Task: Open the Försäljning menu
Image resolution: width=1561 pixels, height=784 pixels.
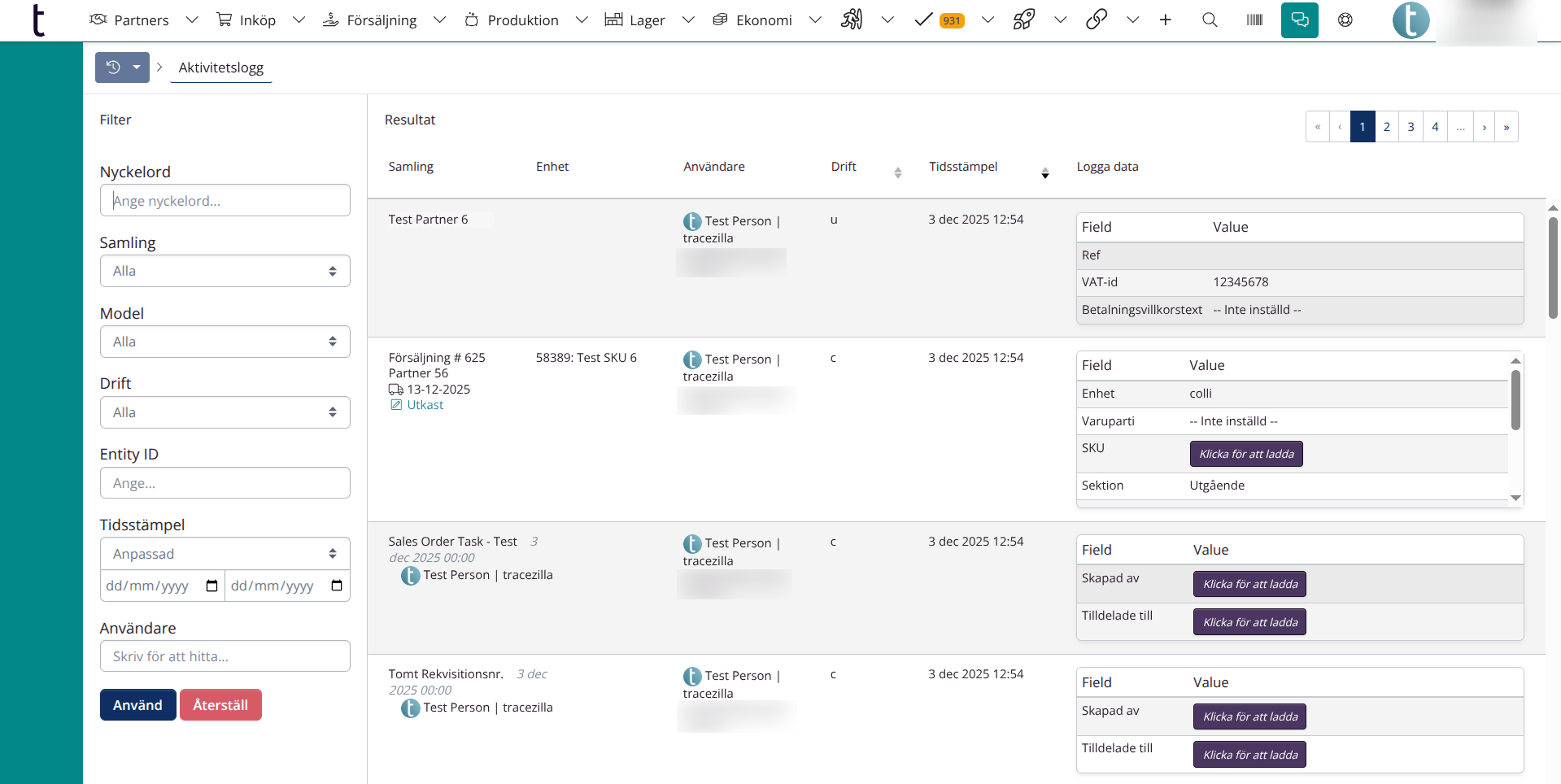Action: [x=382, y=20]
